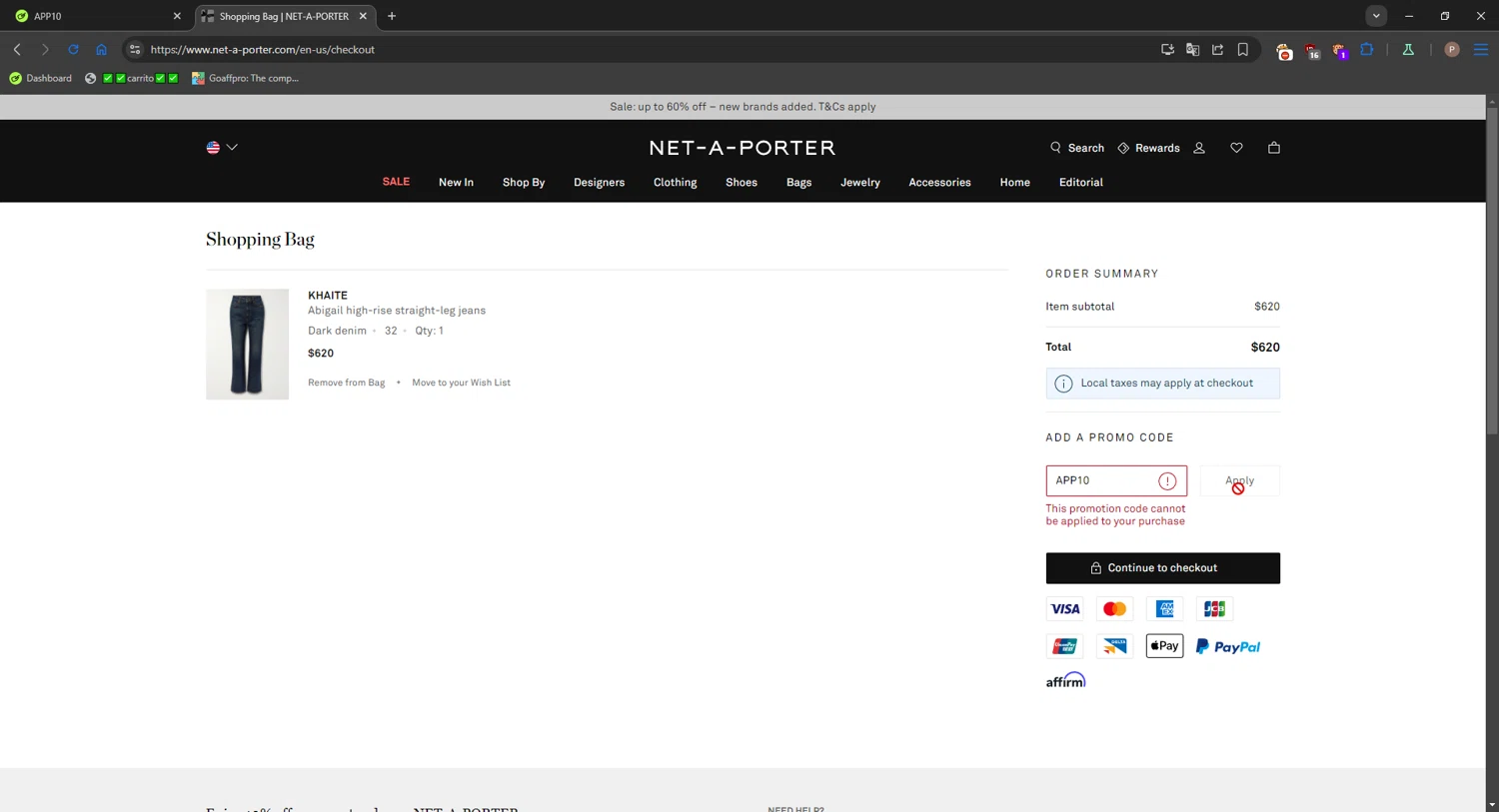Open the translate page icon in address bar
Viewport: 1499px width, 812px height.
[1192, 49]
